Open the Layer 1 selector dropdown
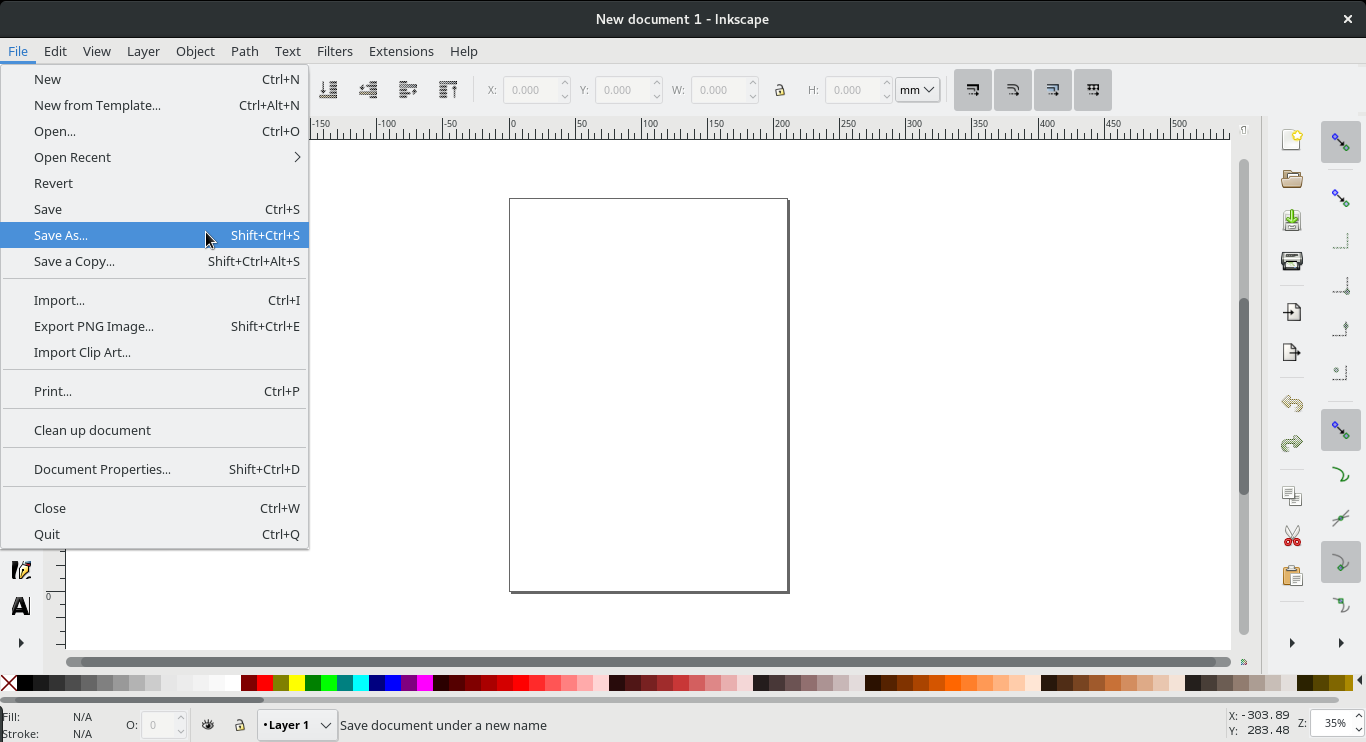The height and width of the screenshot is (742, 1366). tap(297, 724)
